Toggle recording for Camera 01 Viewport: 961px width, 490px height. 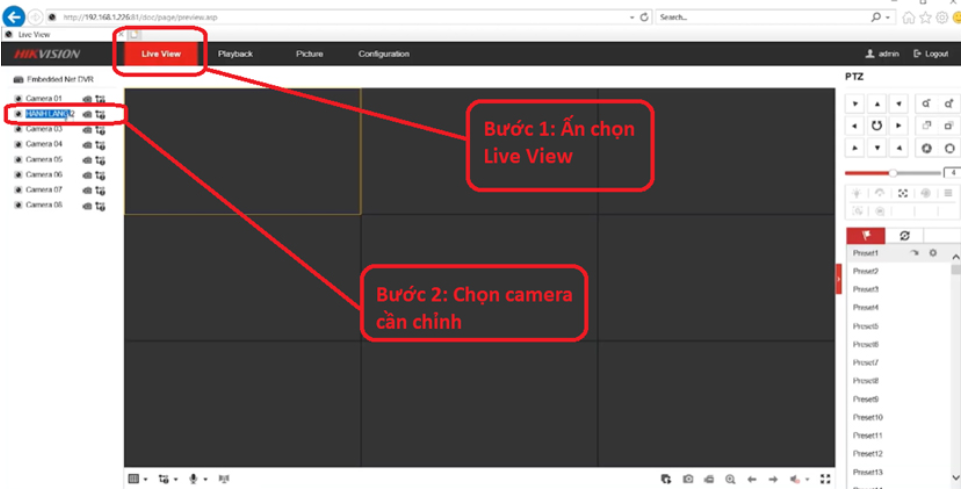87,99
